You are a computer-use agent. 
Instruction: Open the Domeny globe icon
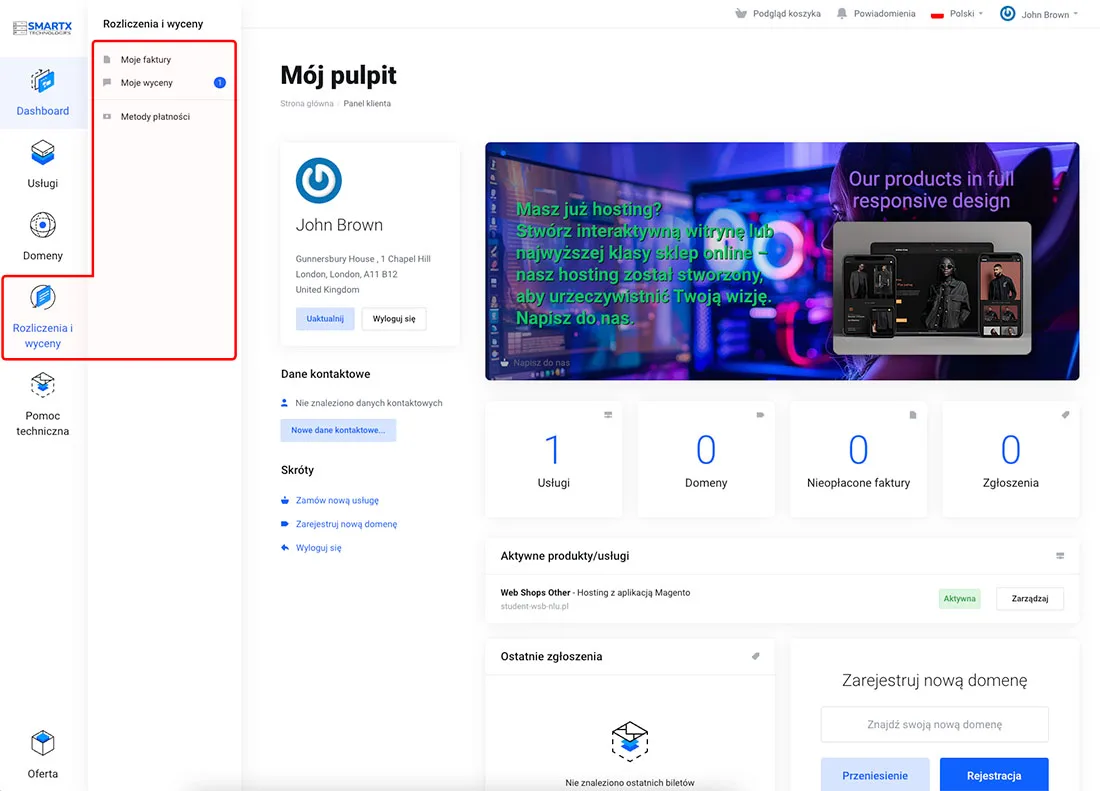click(43, 225)
